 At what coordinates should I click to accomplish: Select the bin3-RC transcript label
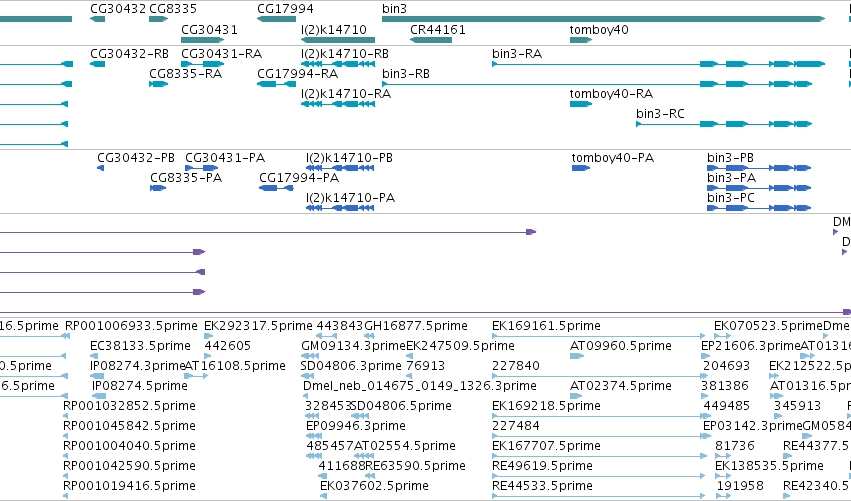pos(660,113)
